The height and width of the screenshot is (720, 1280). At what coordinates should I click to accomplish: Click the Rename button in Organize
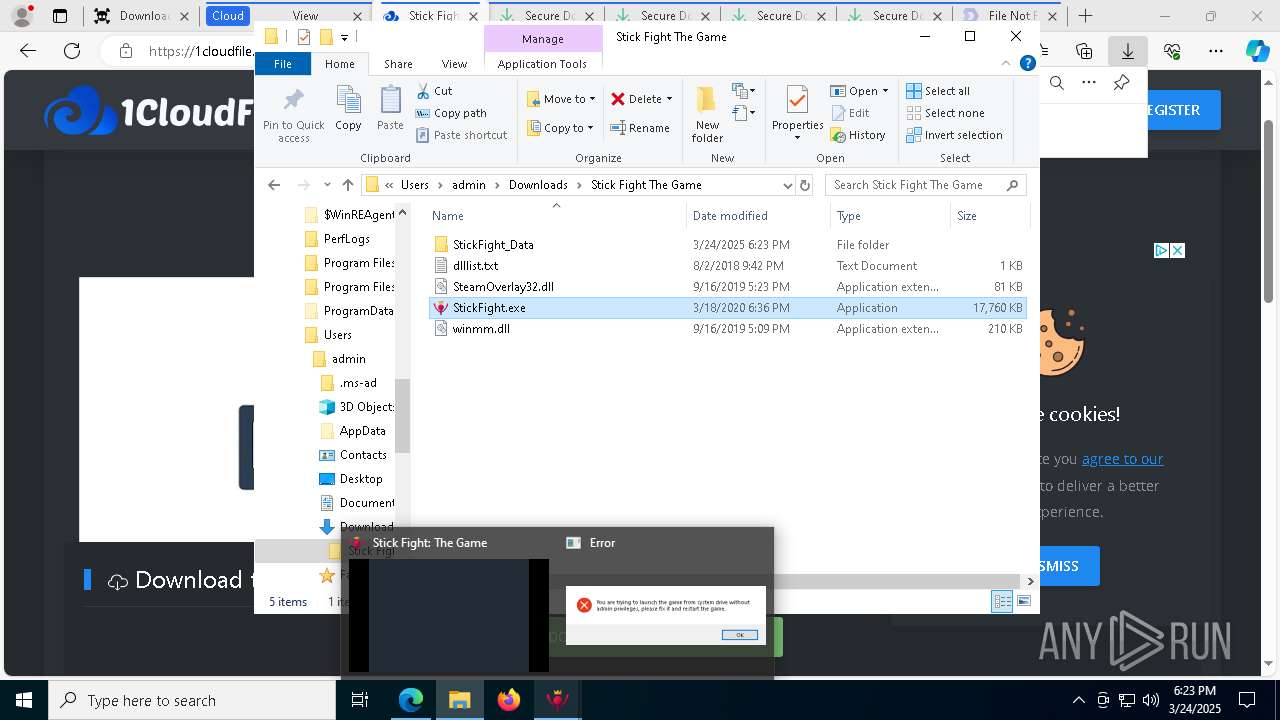pos(640,128)
